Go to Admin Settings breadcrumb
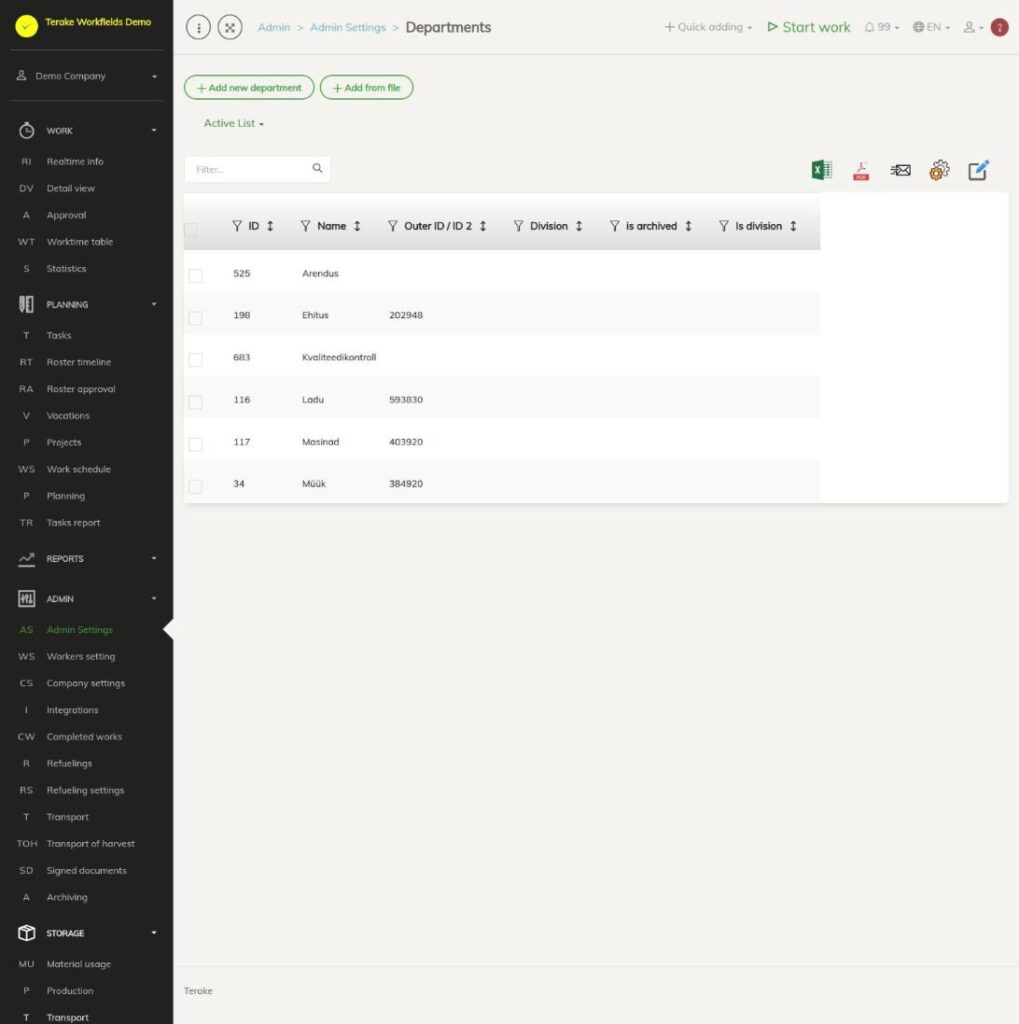This screenshot has width=1019, height=1024. [x=348, y=27]
